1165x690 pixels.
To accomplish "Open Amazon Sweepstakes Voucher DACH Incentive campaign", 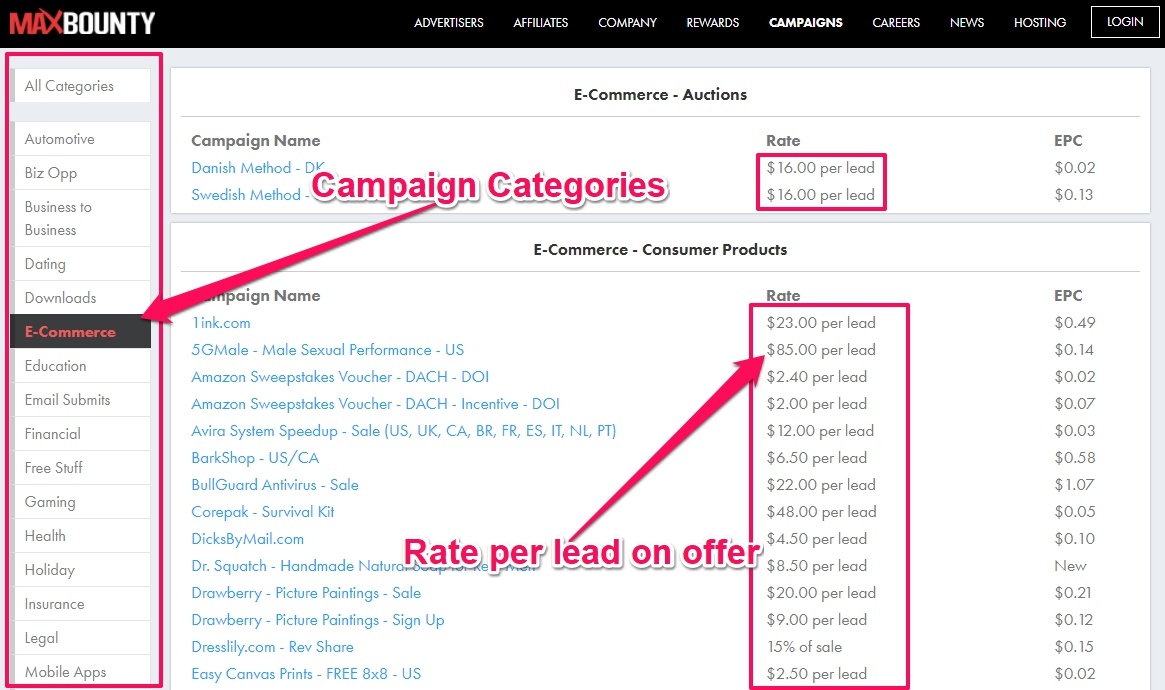I will [375, 404].
